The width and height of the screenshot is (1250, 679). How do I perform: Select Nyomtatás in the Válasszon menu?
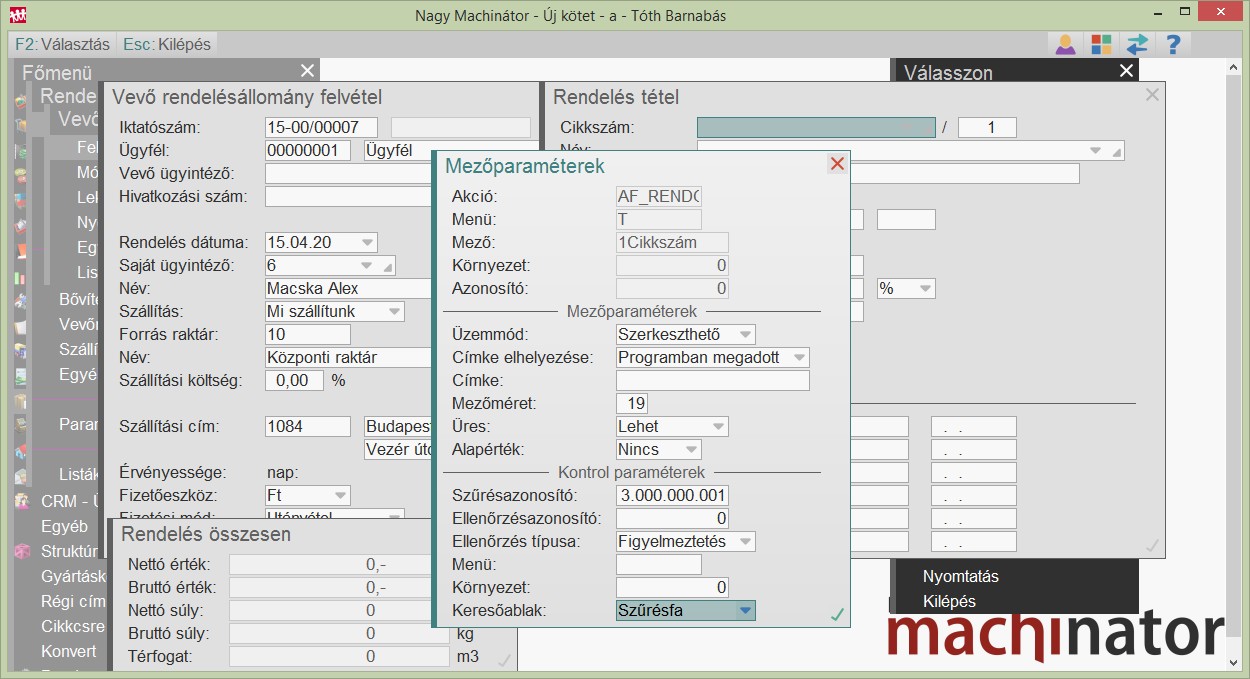(960, 576)
